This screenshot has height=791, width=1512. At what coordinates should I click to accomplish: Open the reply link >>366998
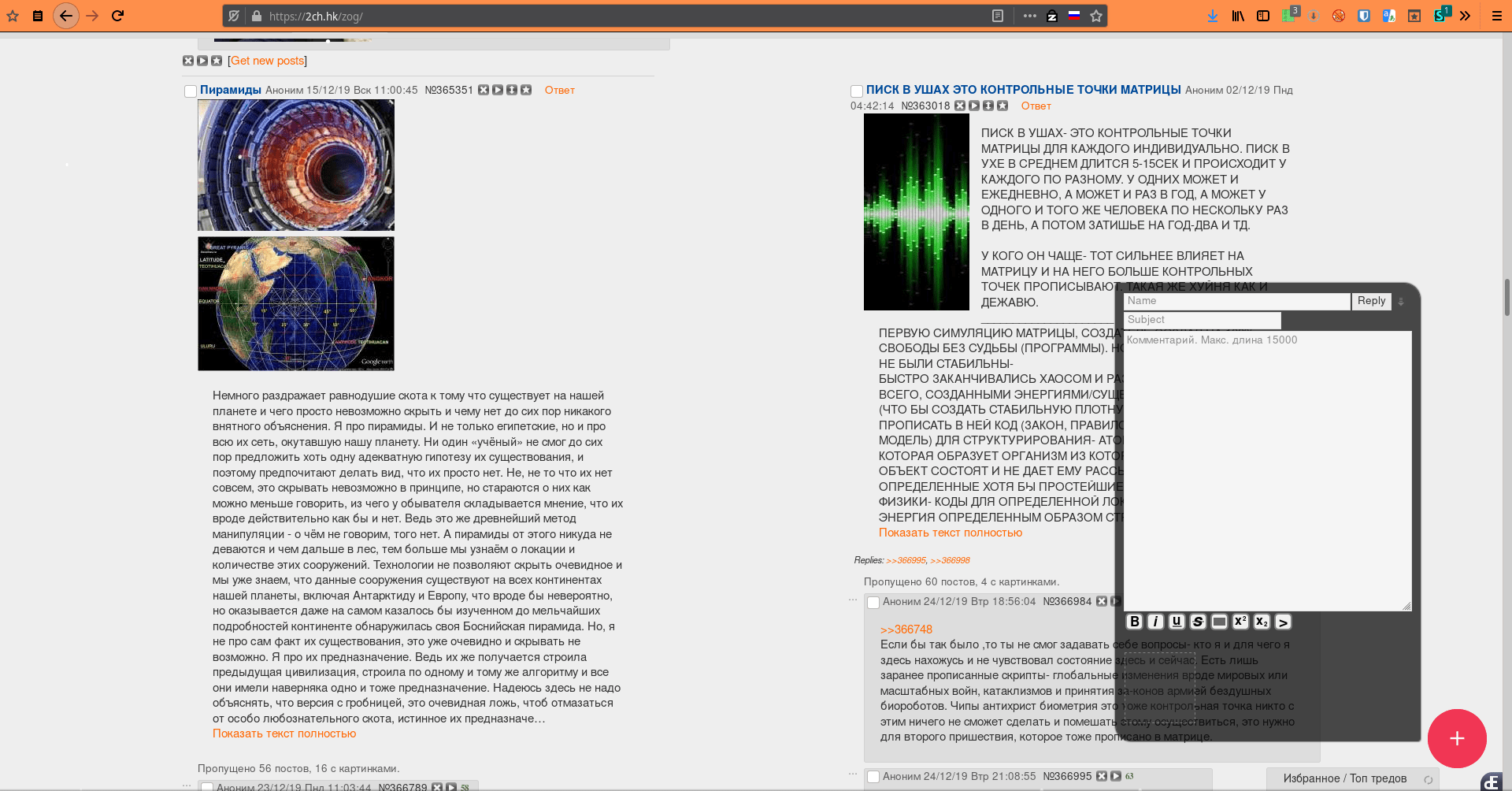(951, 560)
